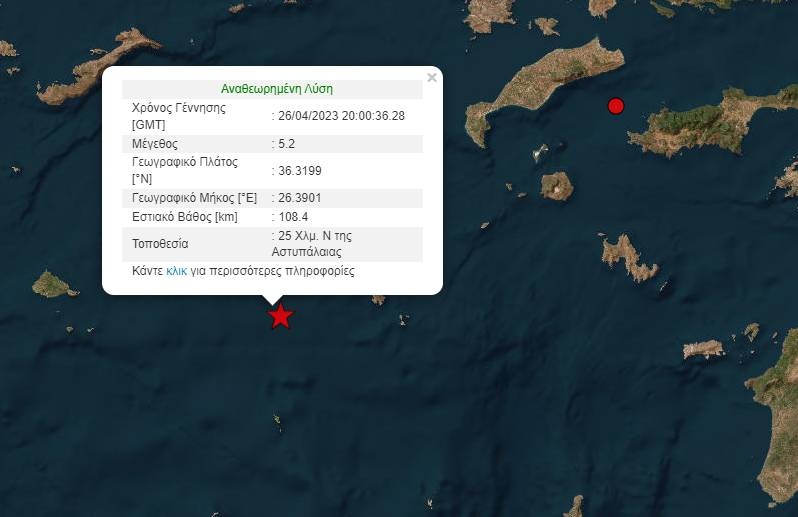798x517 pixels.
Task: Click the magnitude value 5.2
Action: click(x=286, y=144)
